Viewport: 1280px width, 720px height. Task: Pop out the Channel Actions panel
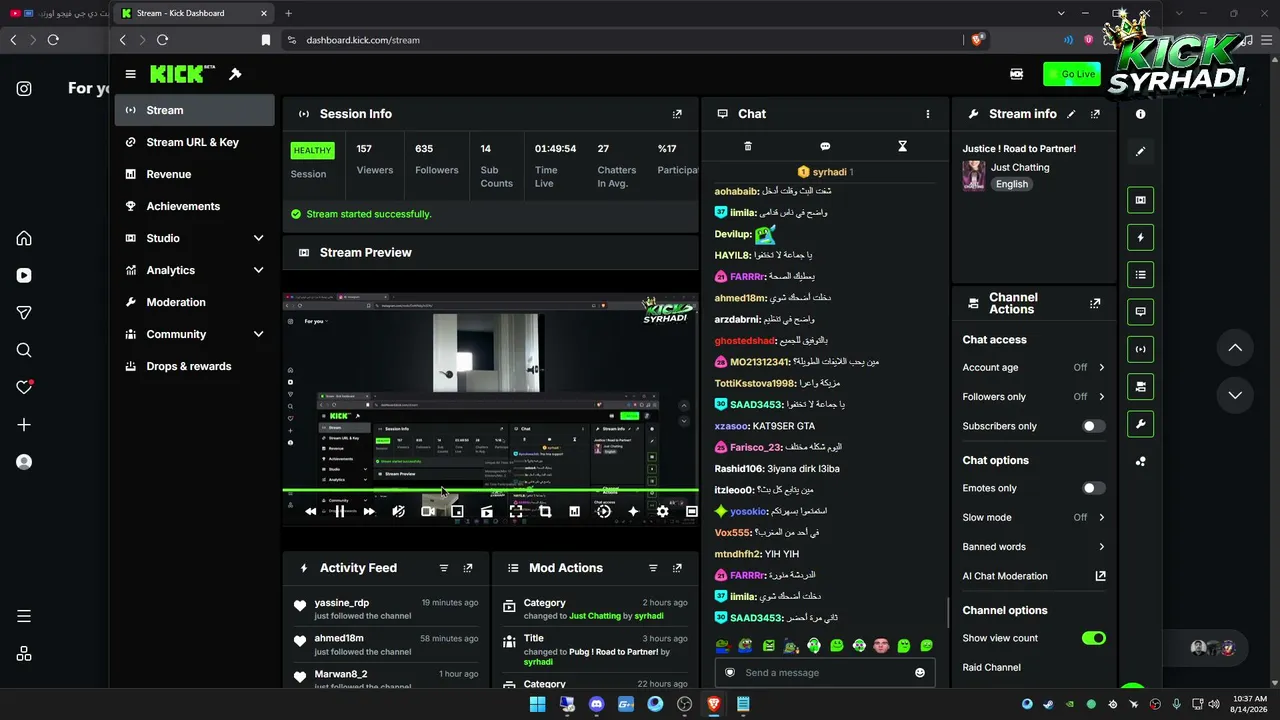coord(1095,303)
